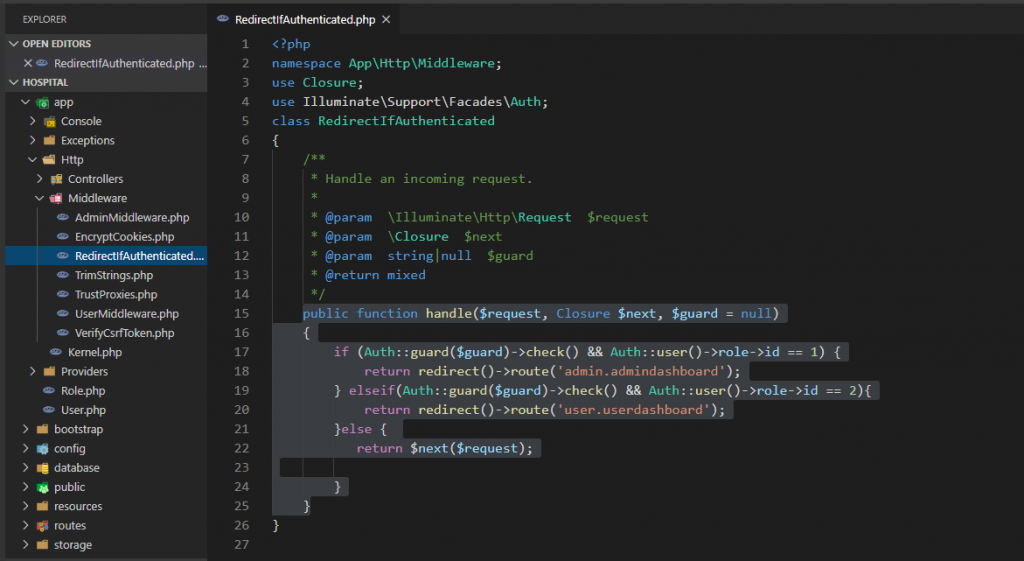Close RedirectIfAuthenticated.php in Open Editors list
This screenshot has width=1024, height=561.
[x=29, y=63]
